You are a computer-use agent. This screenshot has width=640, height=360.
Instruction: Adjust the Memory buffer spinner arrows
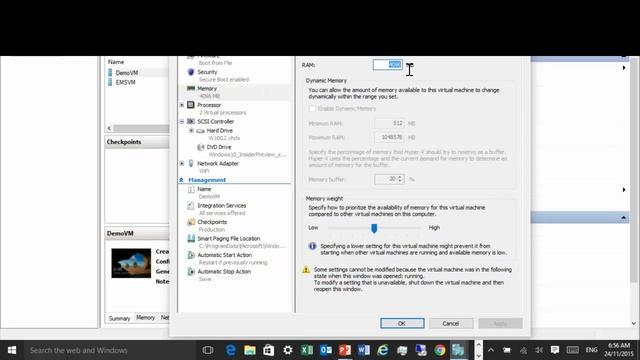point(400,179)
